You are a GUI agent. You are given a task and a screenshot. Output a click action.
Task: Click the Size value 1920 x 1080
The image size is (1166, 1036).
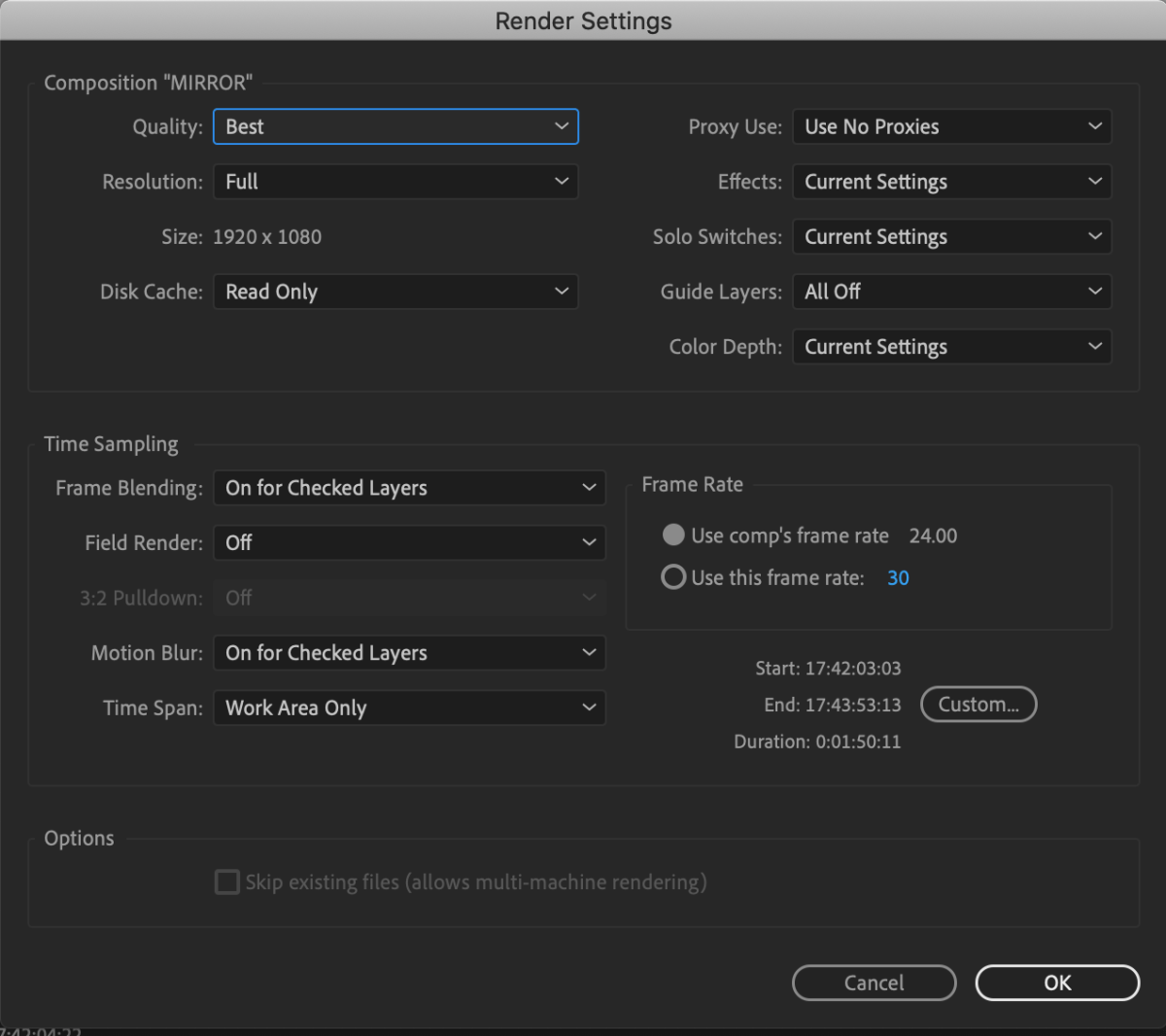(x=267, y=237)
